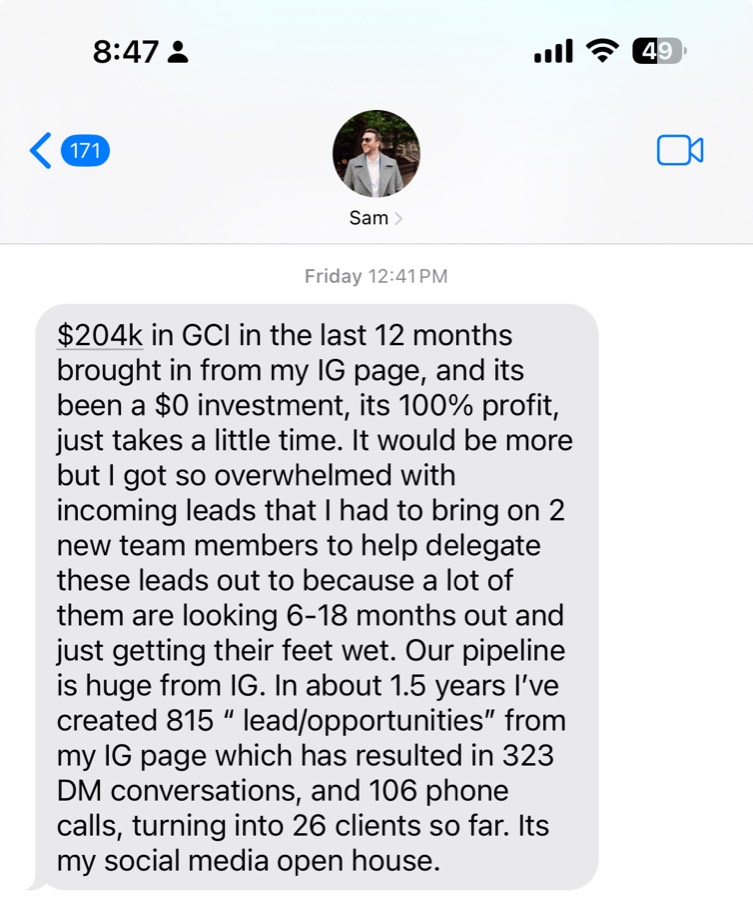This screenshot has height=900, width=753.
Task: Expand Sam contact details chevron
Action: pyautogui.click(x=398, y=219)
